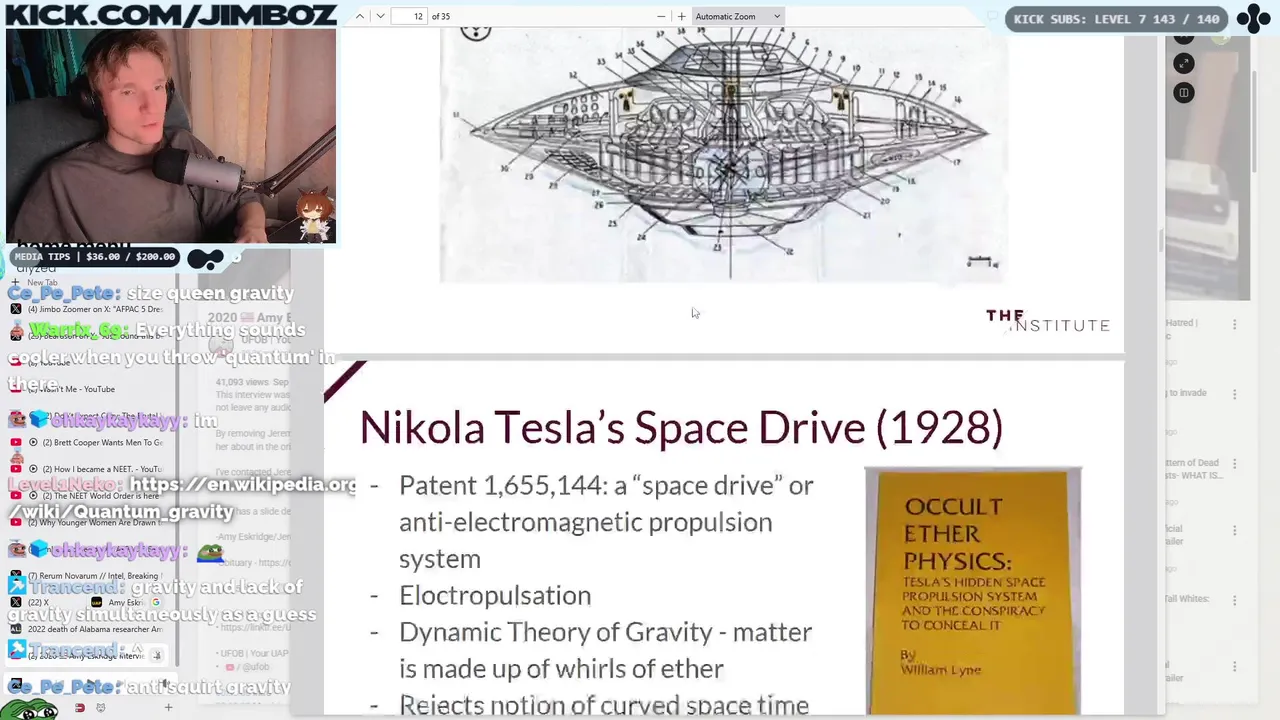Click the flying saucer patent diagram
Screen dimensions: 1280x720
click(723, 156)
